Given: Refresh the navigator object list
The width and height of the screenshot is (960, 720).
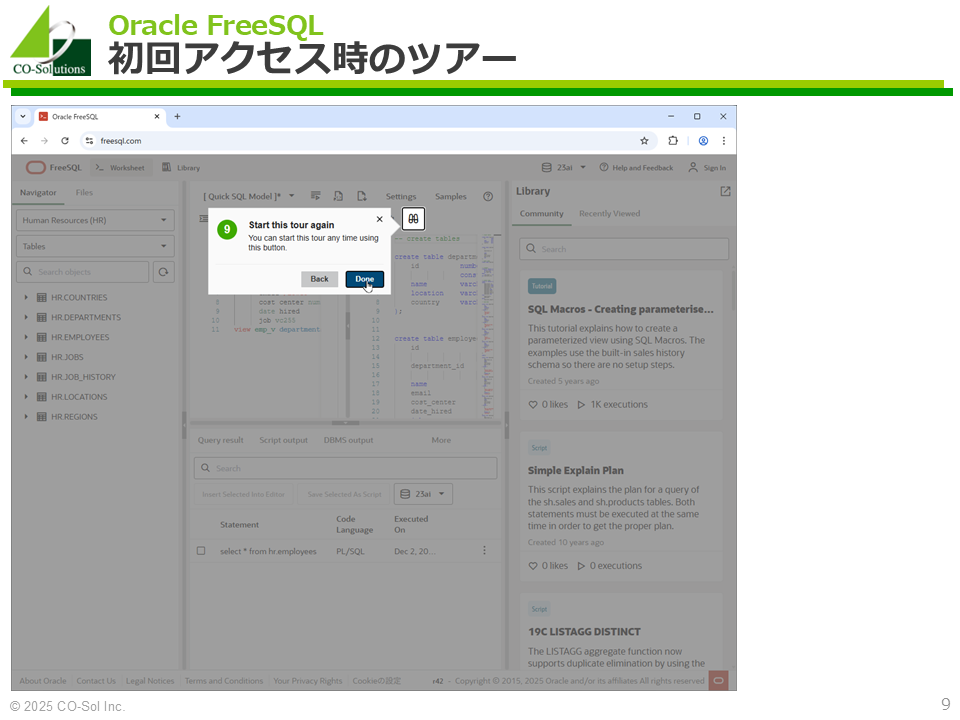Looking at the screenshot, I should pos(163,272).
